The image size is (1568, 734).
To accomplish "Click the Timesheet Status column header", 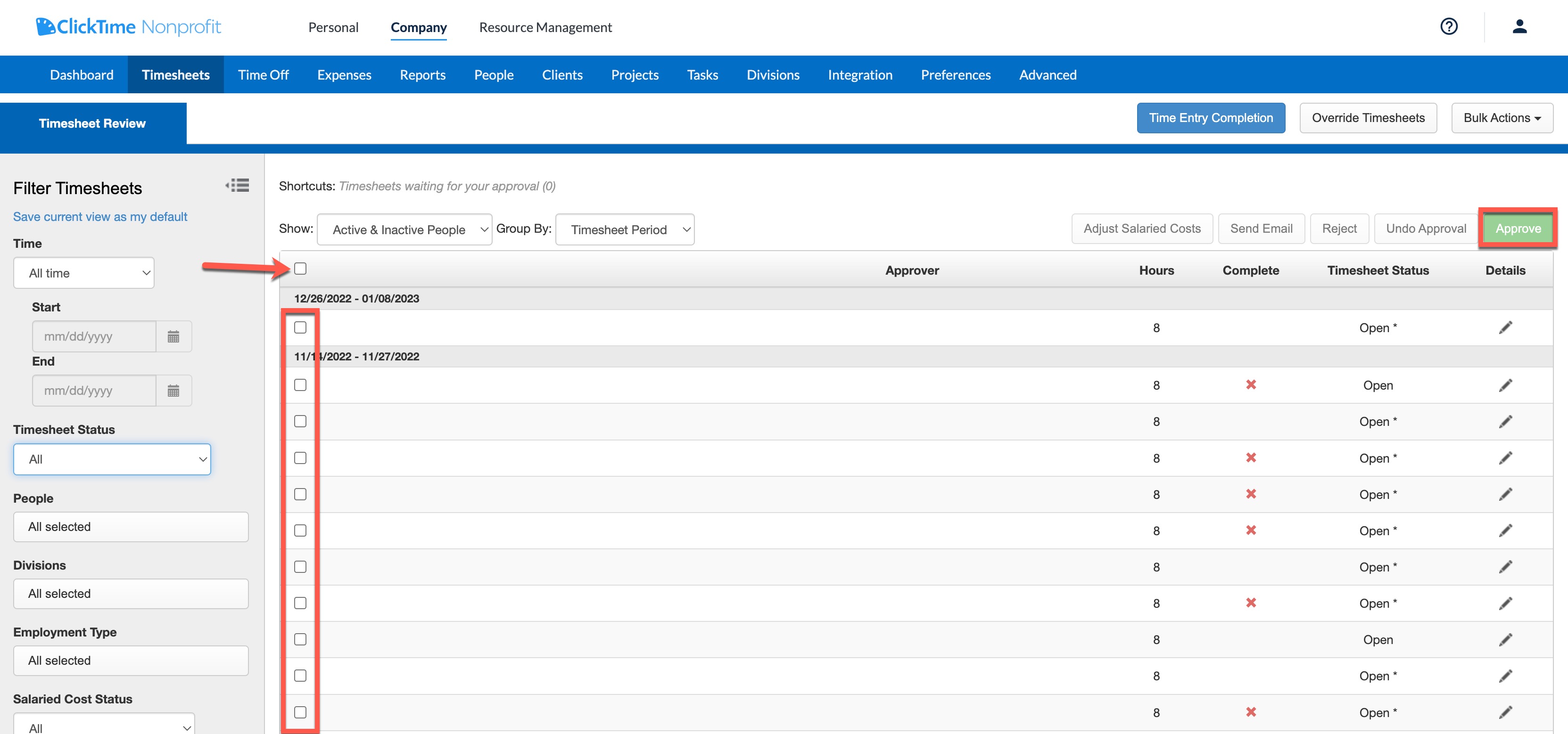I will (1378, 270).
